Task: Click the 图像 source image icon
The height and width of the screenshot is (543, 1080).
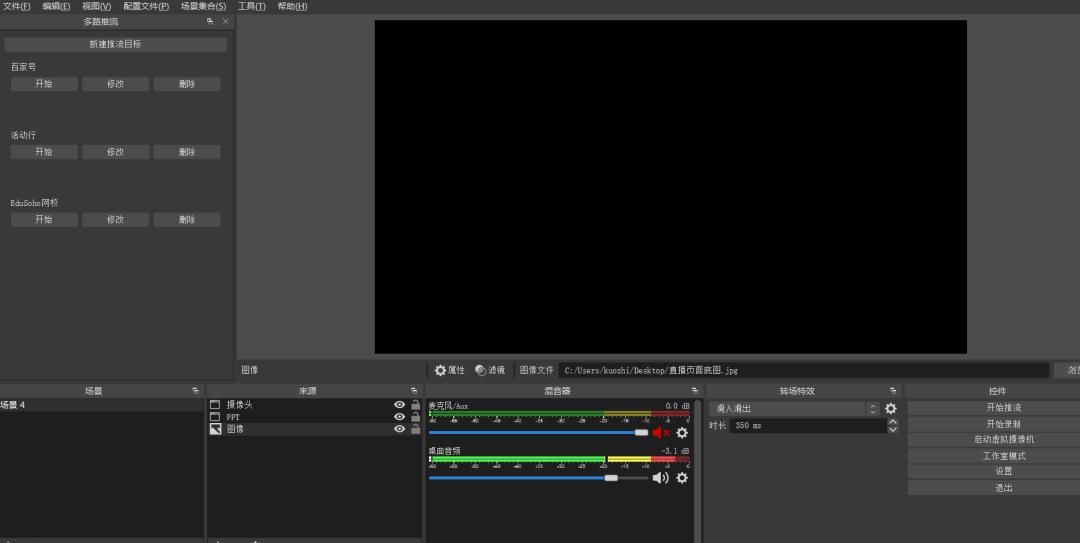Action: [215, 429]
